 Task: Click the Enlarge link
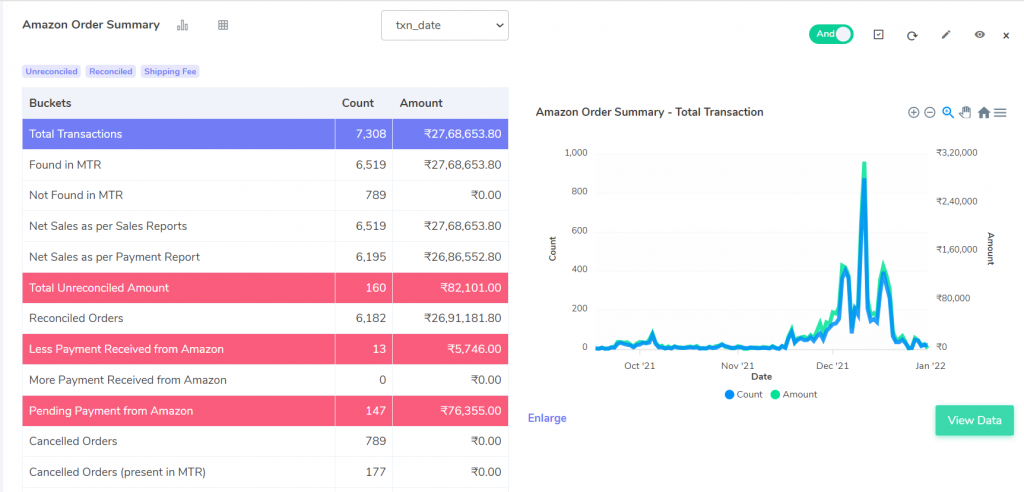coord(547,418)
